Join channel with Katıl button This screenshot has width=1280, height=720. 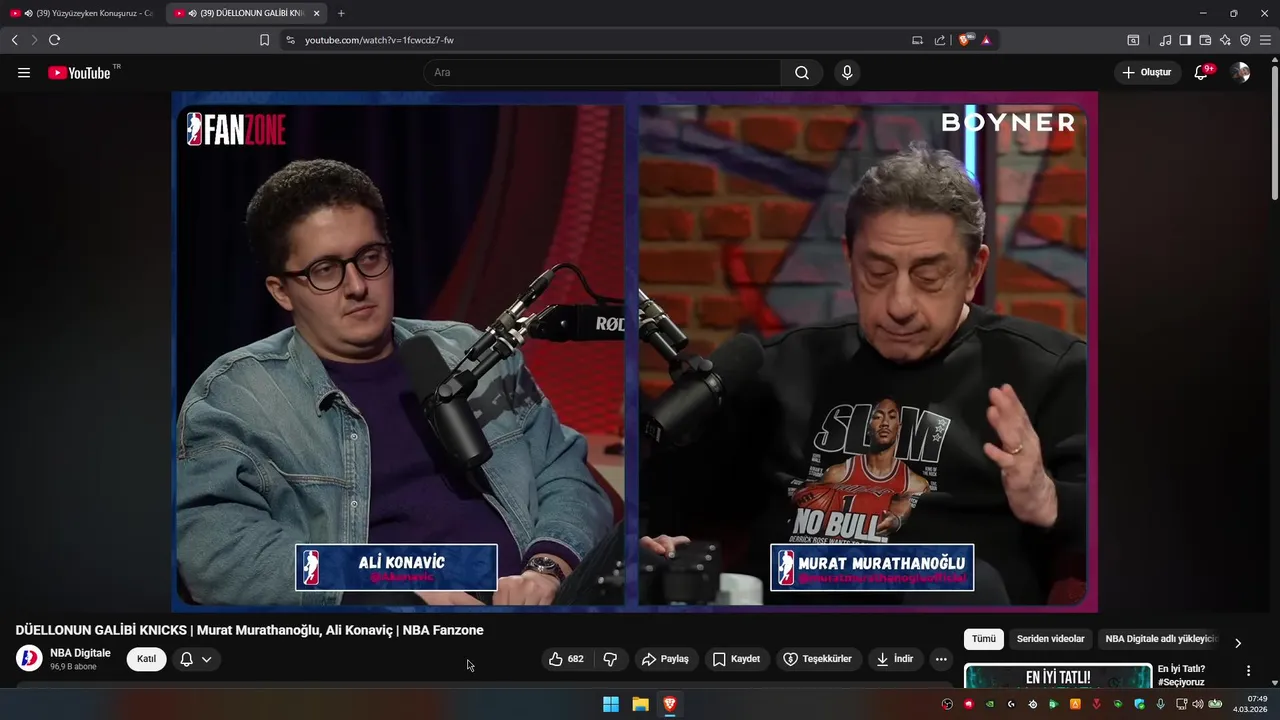click(146, 659)
